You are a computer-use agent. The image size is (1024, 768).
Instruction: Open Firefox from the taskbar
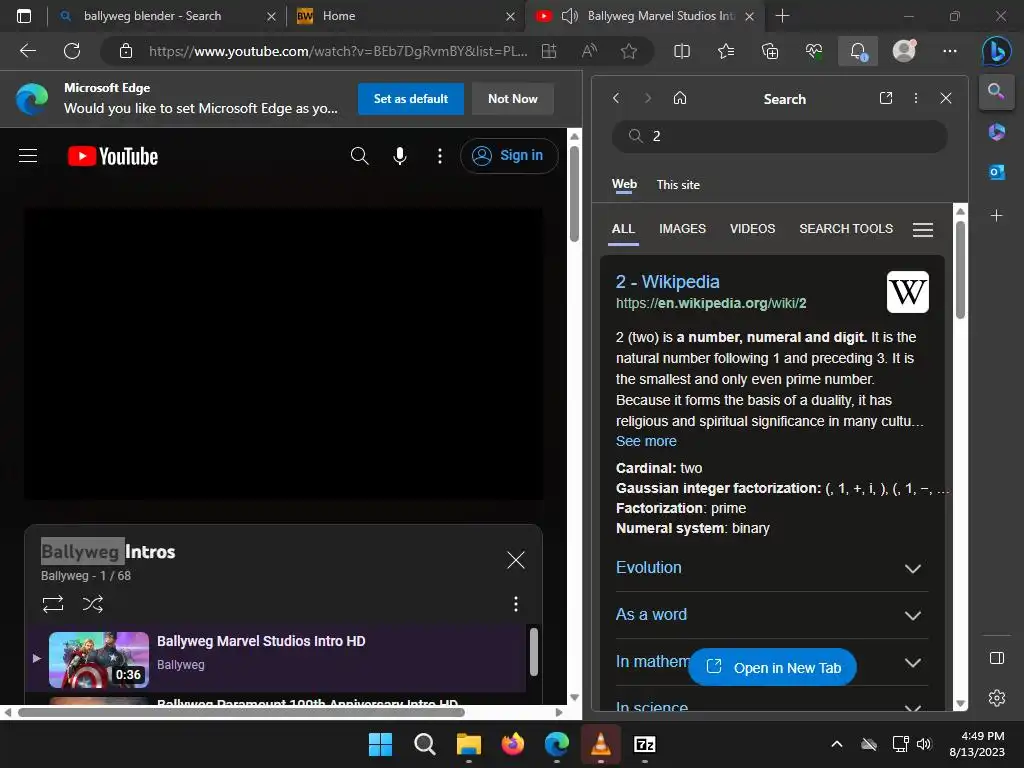[513, 744]
